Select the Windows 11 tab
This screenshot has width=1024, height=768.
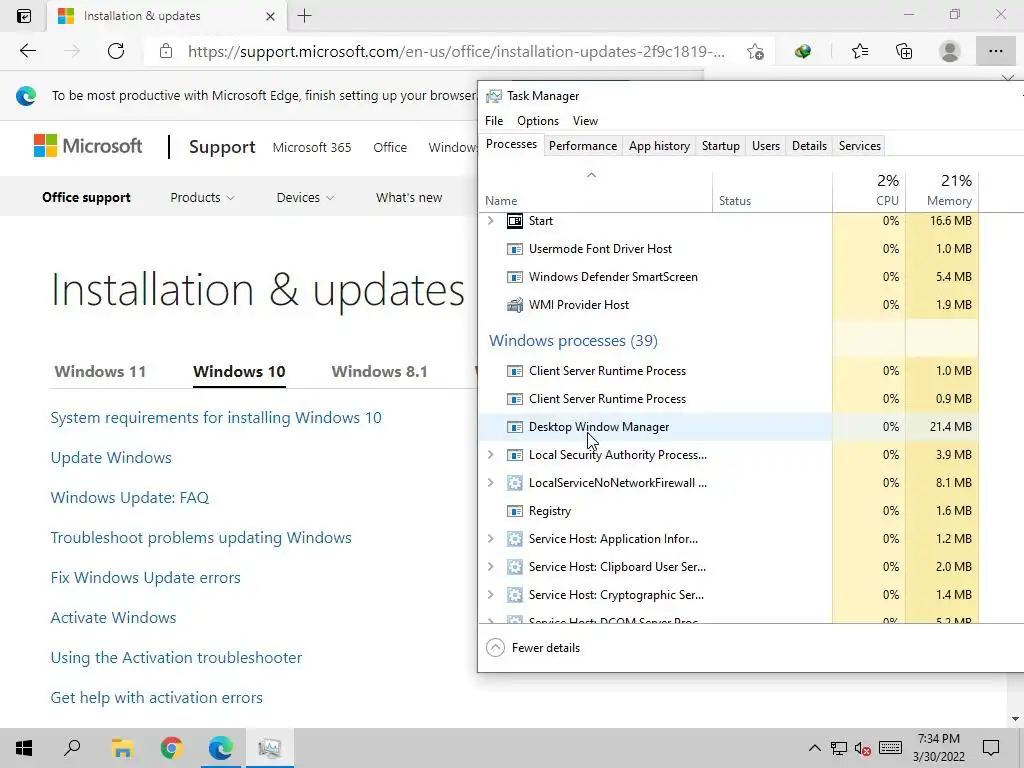tap(100, 372)
